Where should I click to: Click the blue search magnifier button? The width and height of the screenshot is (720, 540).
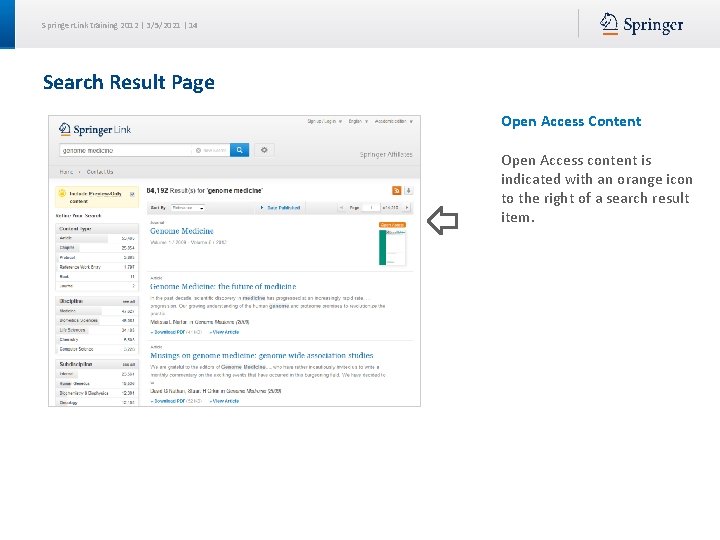tap(239, 150)
